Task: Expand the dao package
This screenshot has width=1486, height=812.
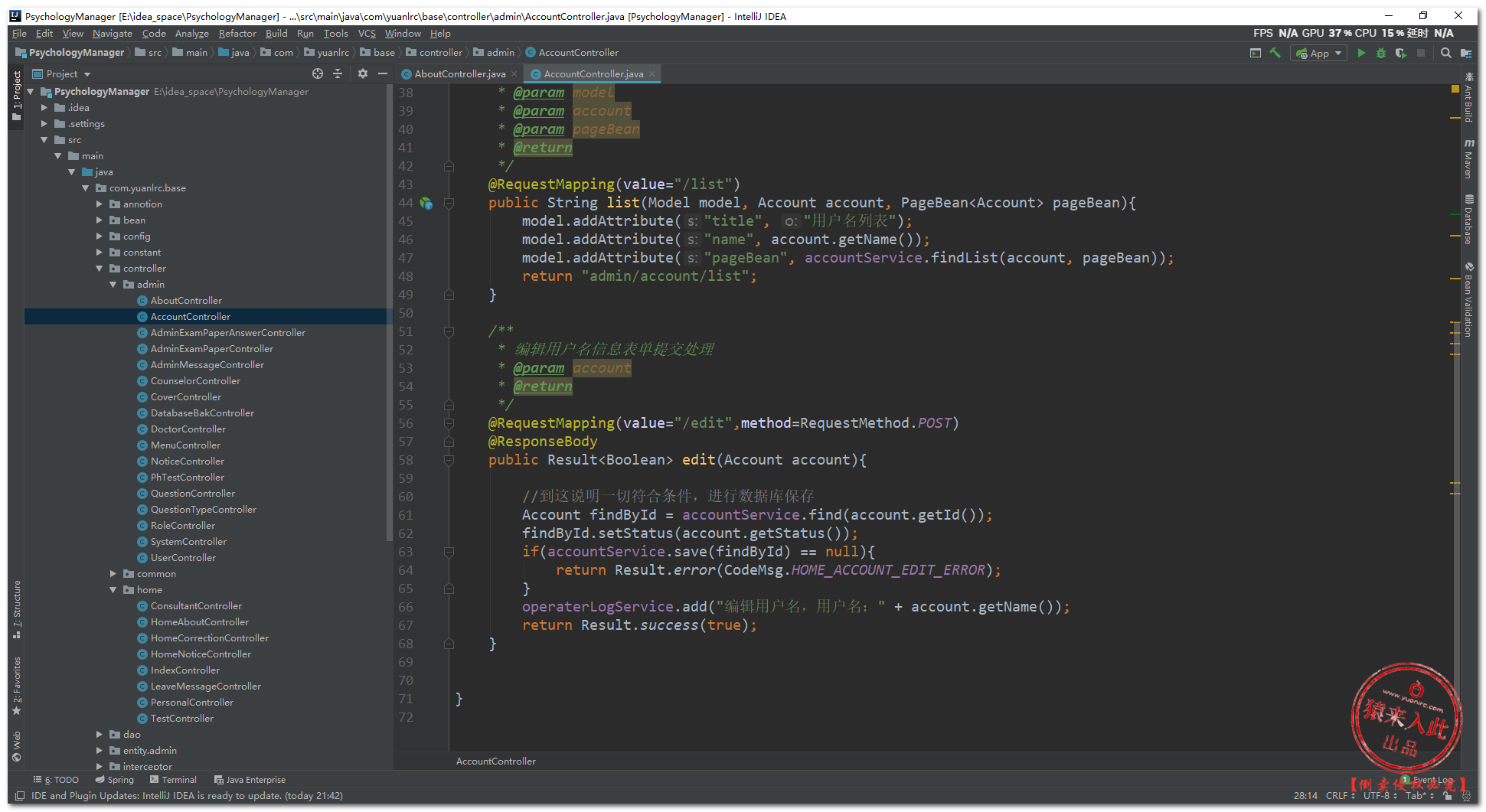Action: coord(100,735)
